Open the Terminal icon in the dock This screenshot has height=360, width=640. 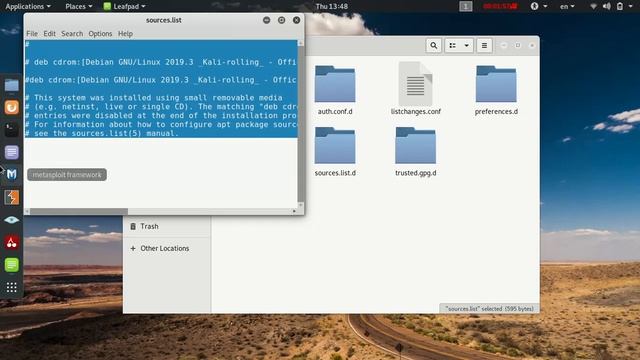[x=11, y=130]
